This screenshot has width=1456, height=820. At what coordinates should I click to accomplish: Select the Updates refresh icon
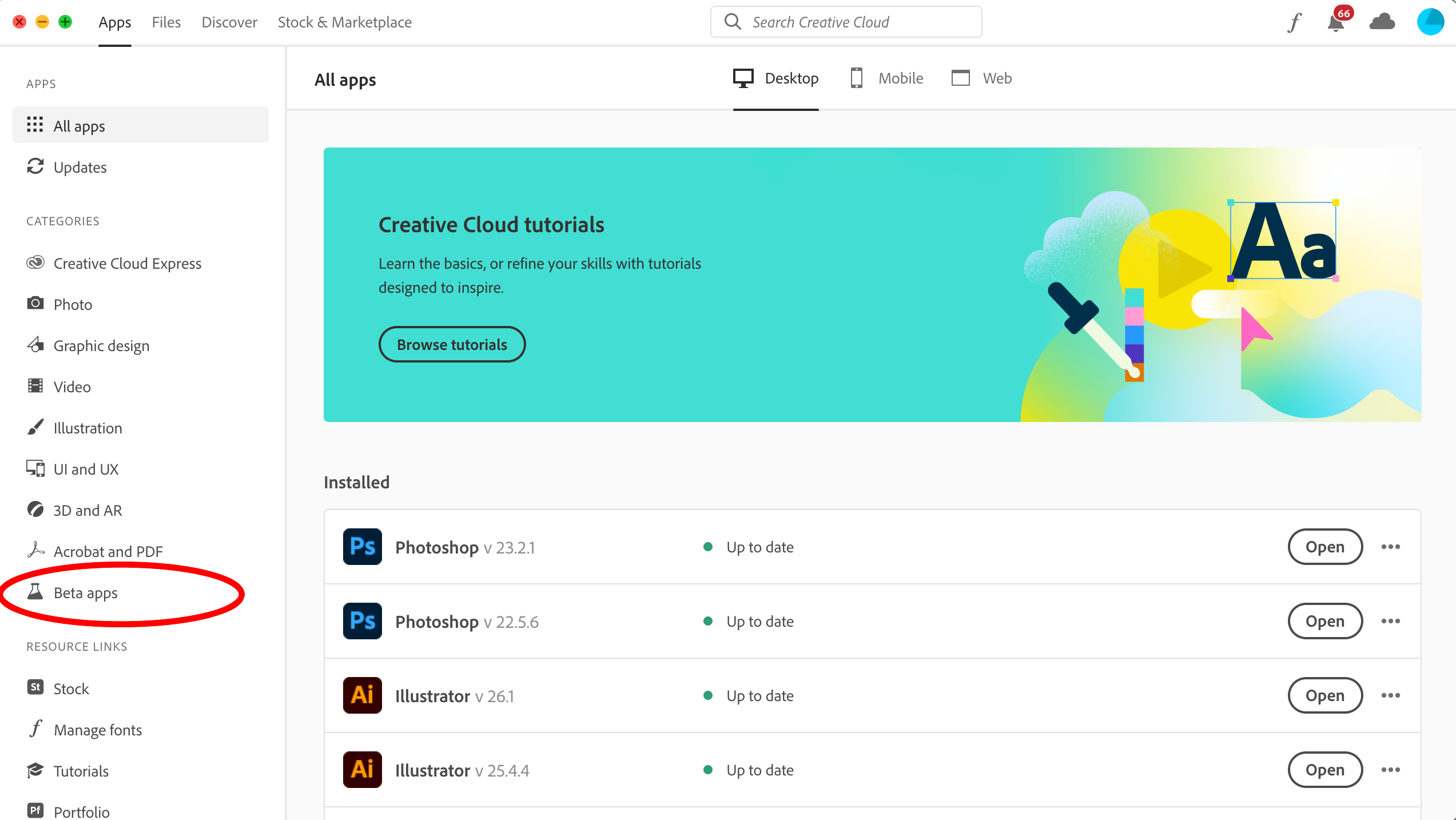pos(35,167)
